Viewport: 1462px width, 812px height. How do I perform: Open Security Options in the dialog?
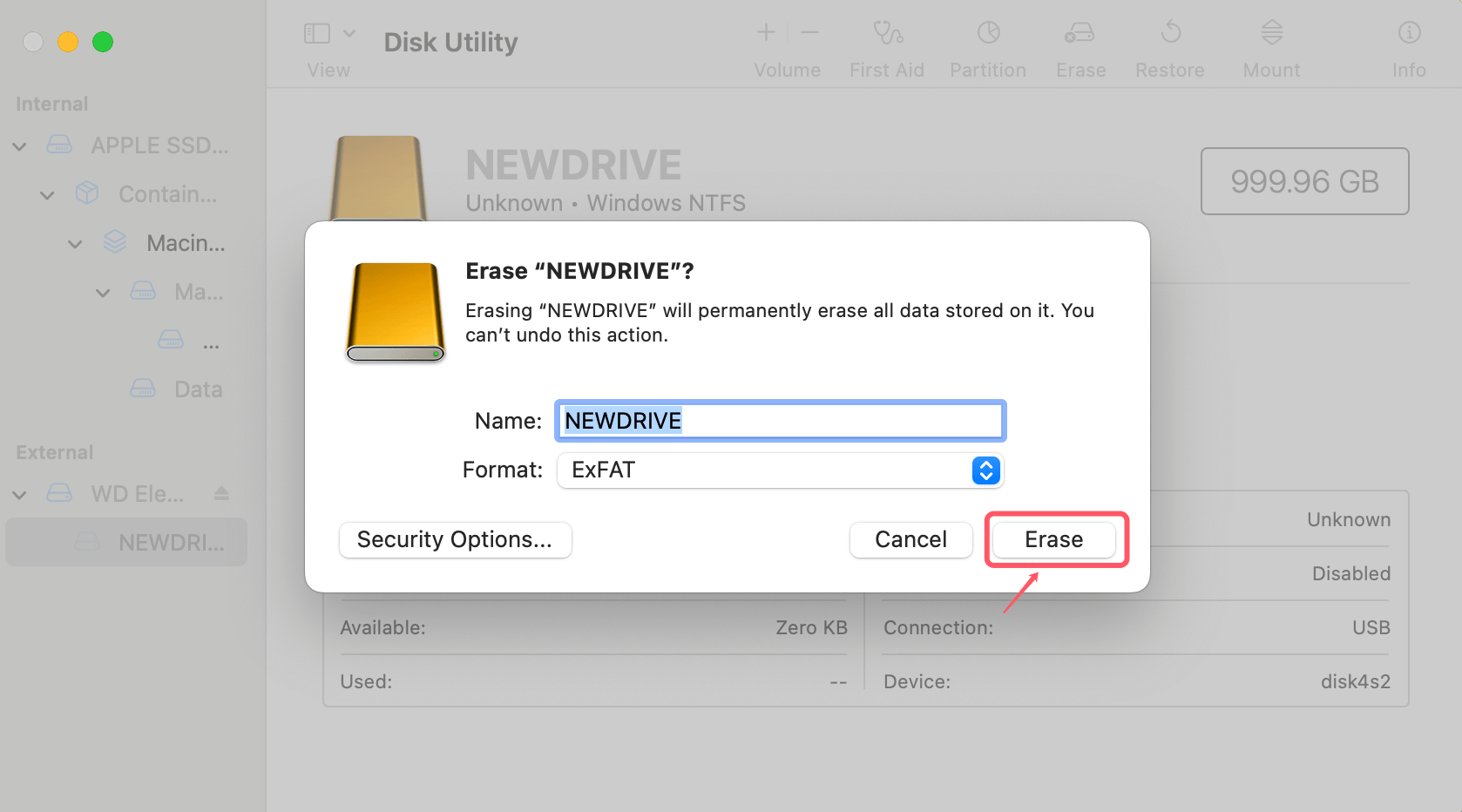[x=455, y=539]
